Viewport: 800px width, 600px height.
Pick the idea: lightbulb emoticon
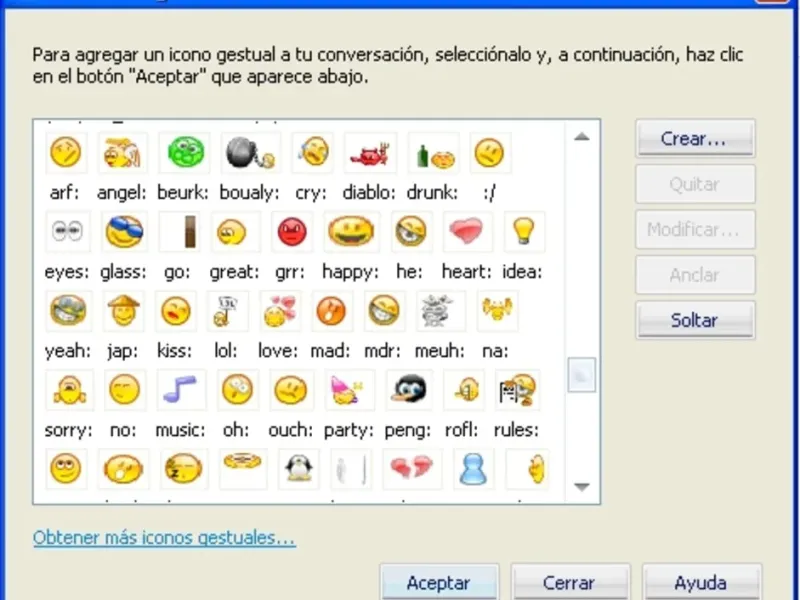pyautogui.click(x=524, y=232)
